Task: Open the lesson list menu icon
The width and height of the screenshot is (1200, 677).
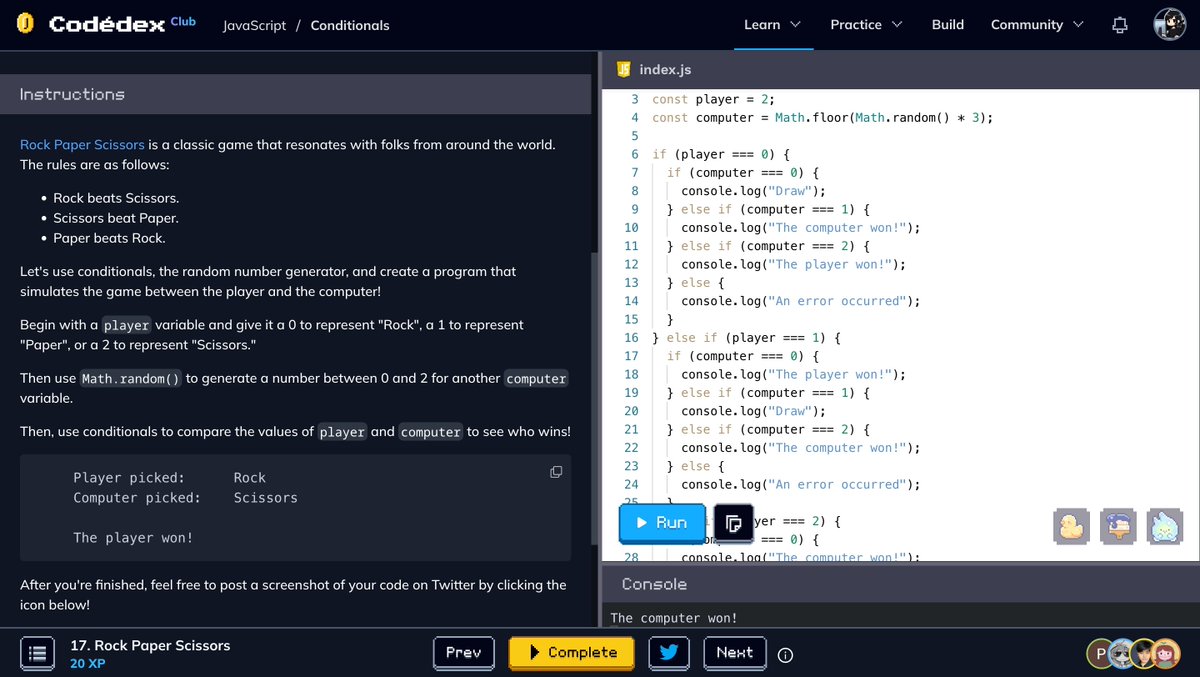Action: [x=38, y=654]
